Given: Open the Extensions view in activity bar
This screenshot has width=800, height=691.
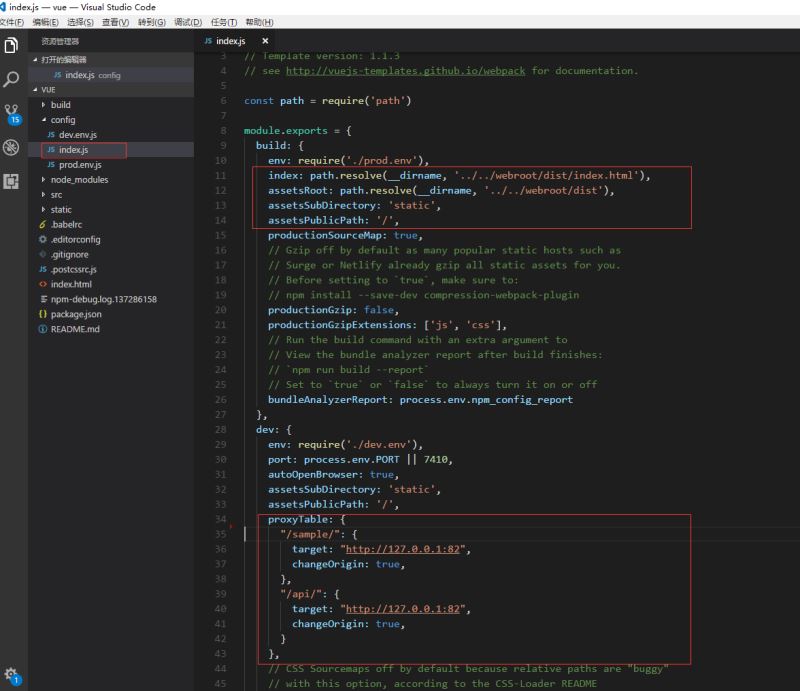Looking at the screenshot, I should 11,181.
